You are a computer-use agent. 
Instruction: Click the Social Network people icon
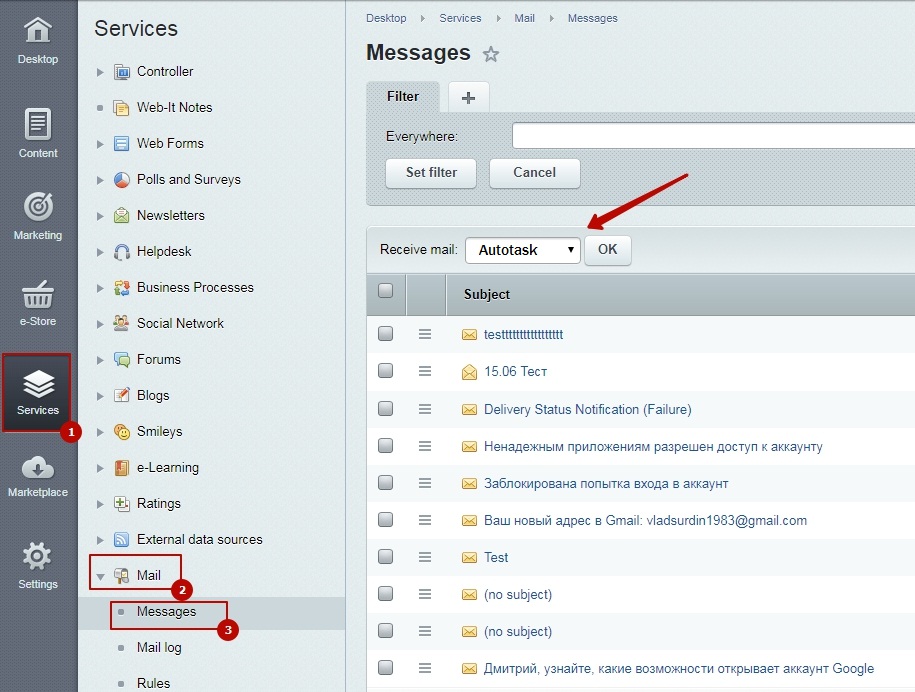pos(121,324)
